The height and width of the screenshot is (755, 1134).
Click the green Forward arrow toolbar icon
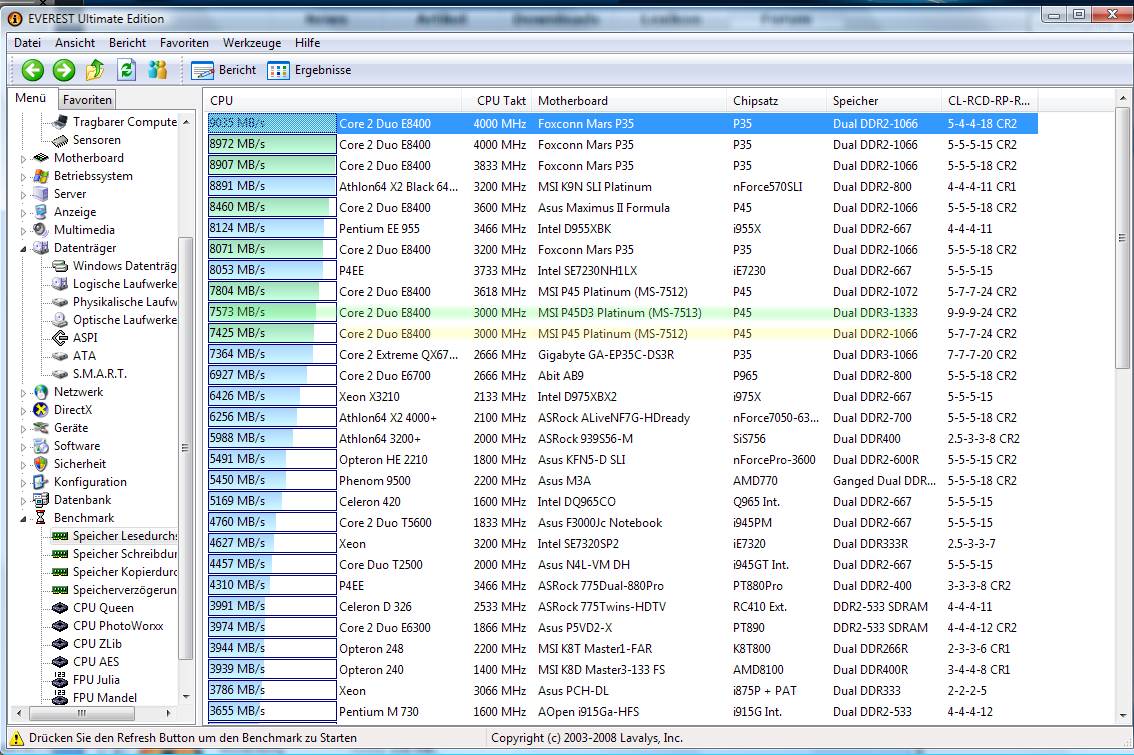point(64,70)
